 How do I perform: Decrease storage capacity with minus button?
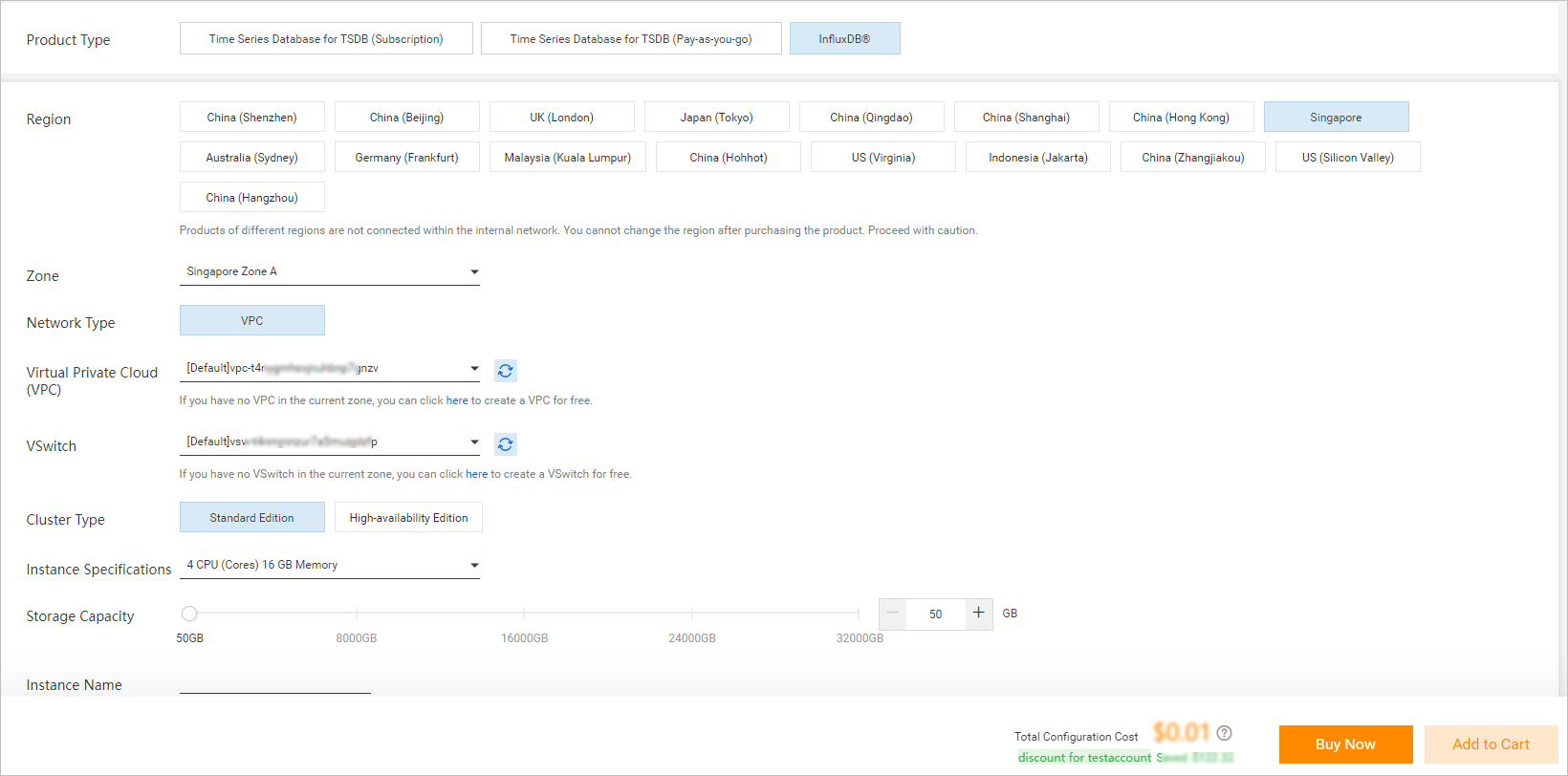point(892,613)
